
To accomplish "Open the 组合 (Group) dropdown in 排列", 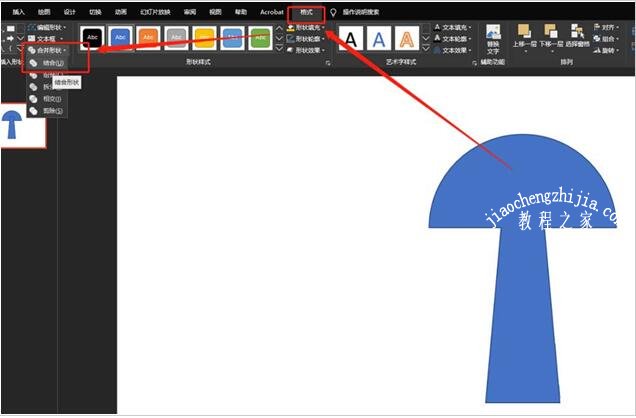I will [x=606, y=39].
